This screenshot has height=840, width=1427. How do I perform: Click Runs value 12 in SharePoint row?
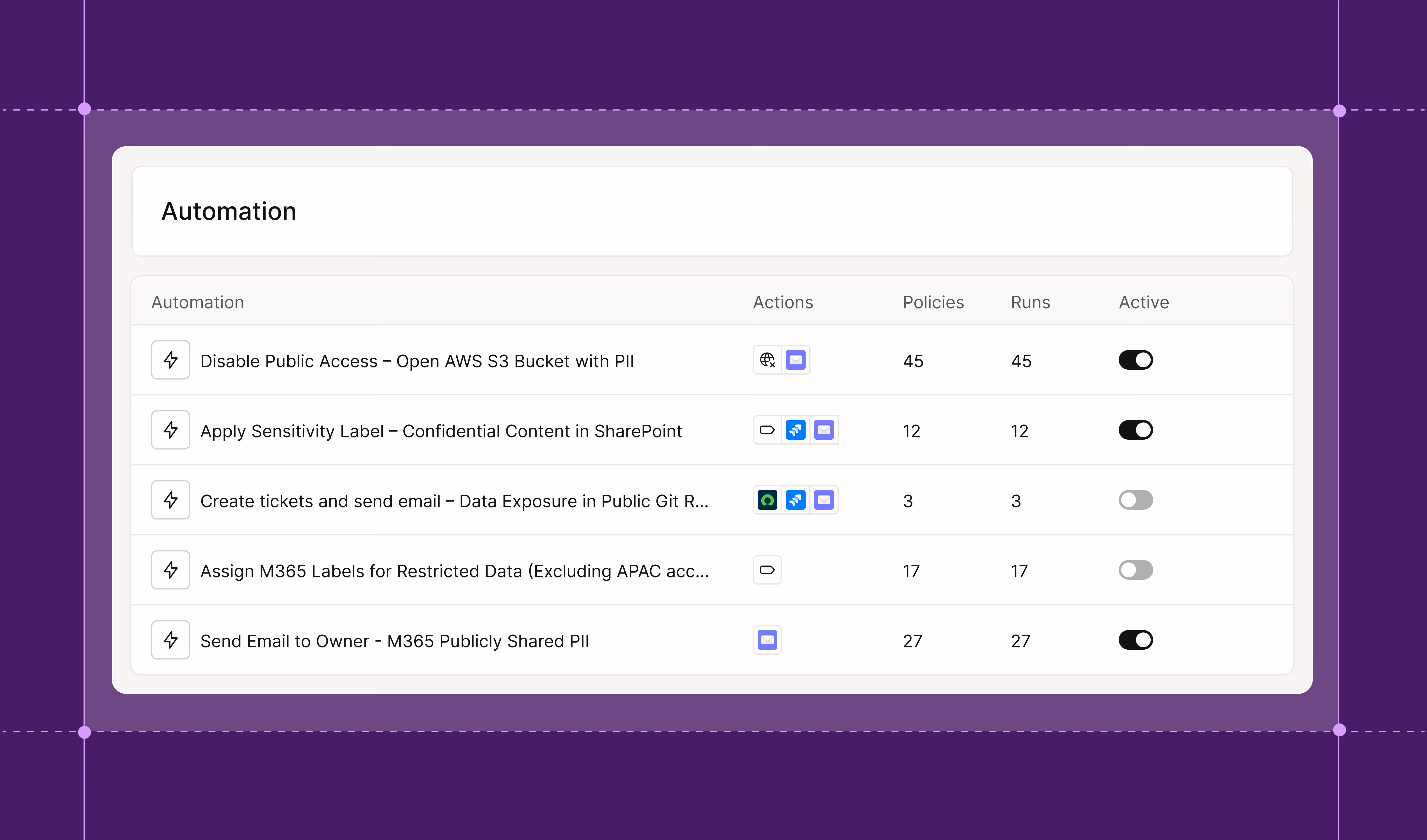click(x=1019, y=432)
